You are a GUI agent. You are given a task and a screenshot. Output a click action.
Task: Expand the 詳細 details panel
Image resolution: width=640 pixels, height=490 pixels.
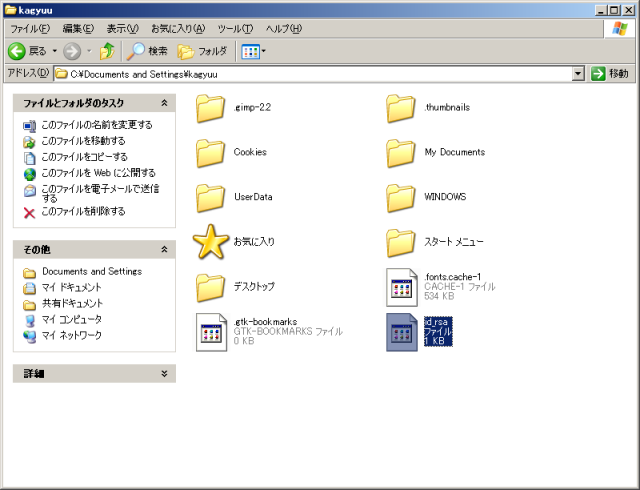(x=164, y=373)
